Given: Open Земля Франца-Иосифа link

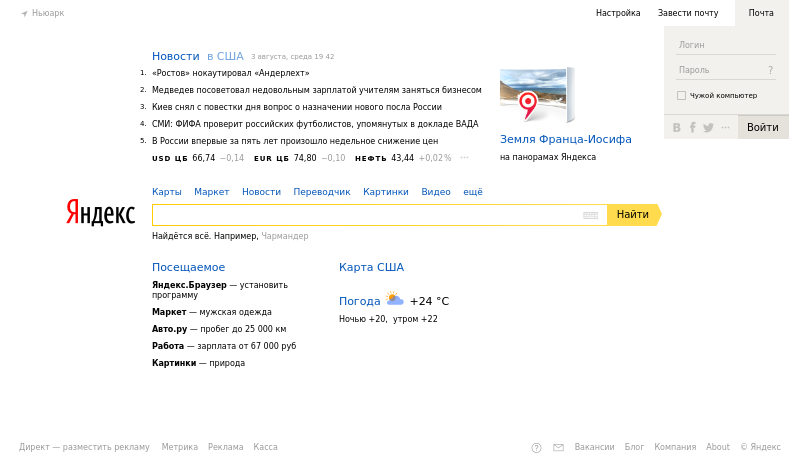Looking at the screenshot, I should [x=565, y=139].
